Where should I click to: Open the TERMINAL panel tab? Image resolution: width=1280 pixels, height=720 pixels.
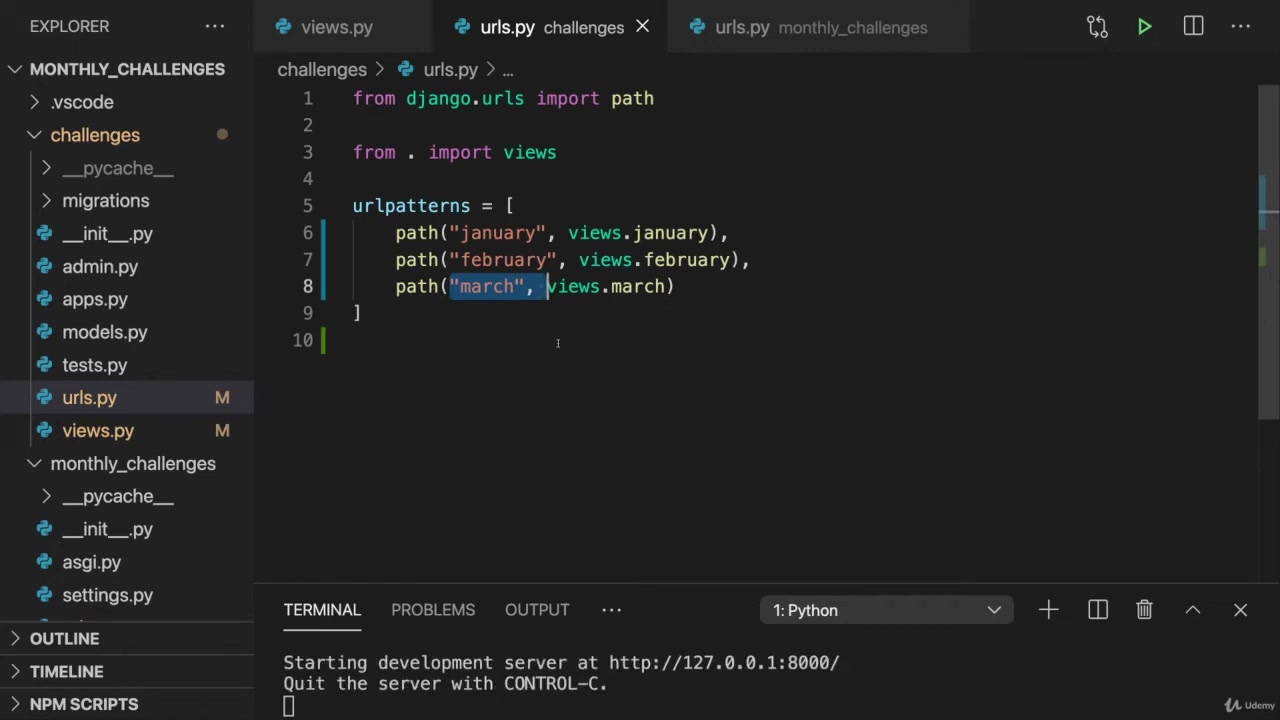pyautogui.click(x=322, y=610)
